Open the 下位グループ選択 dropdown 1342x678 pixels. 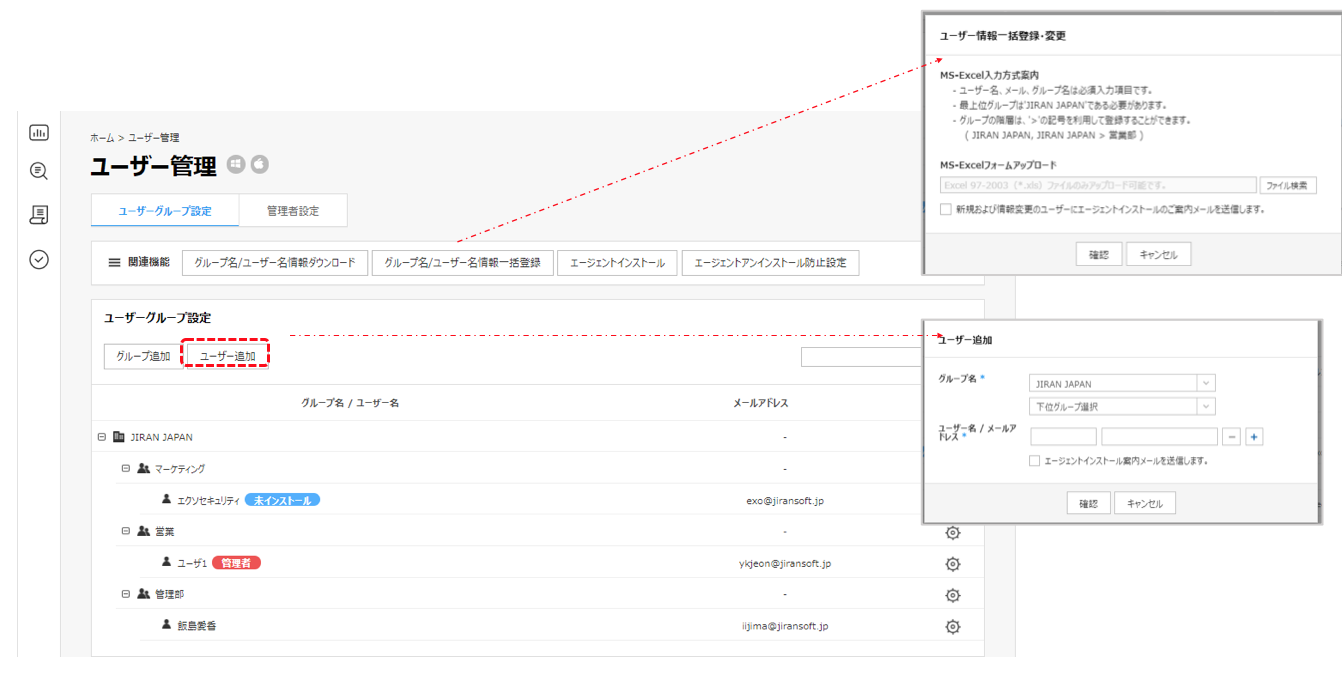[x=1122, y=407]
